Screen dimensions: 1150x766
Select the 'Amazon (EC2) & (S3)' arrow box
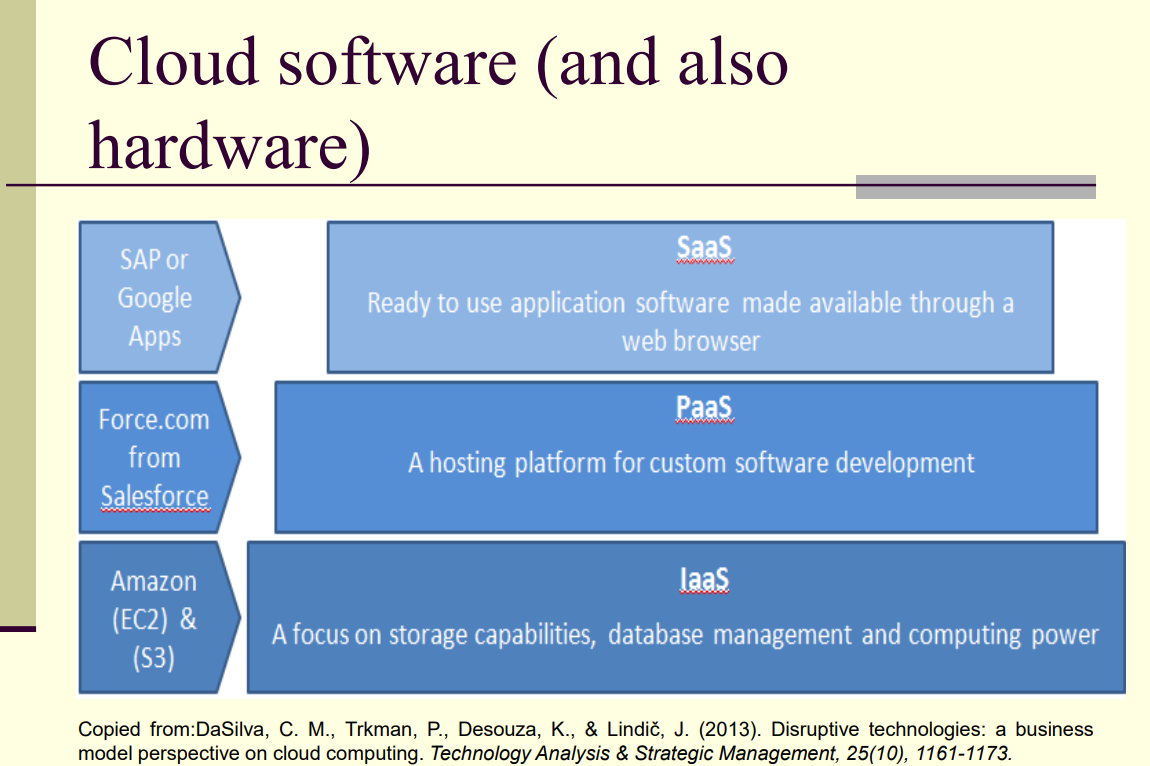tap(159, 617)
